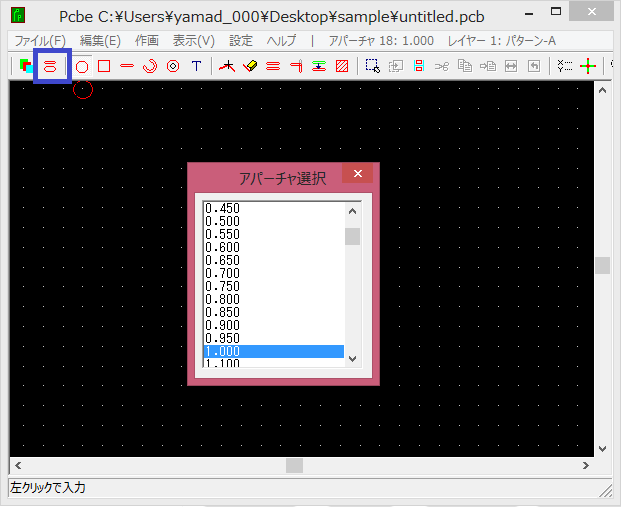The image size is (621, 507).
Task: Open the 編集(E) menu
Action: [100, 41]
